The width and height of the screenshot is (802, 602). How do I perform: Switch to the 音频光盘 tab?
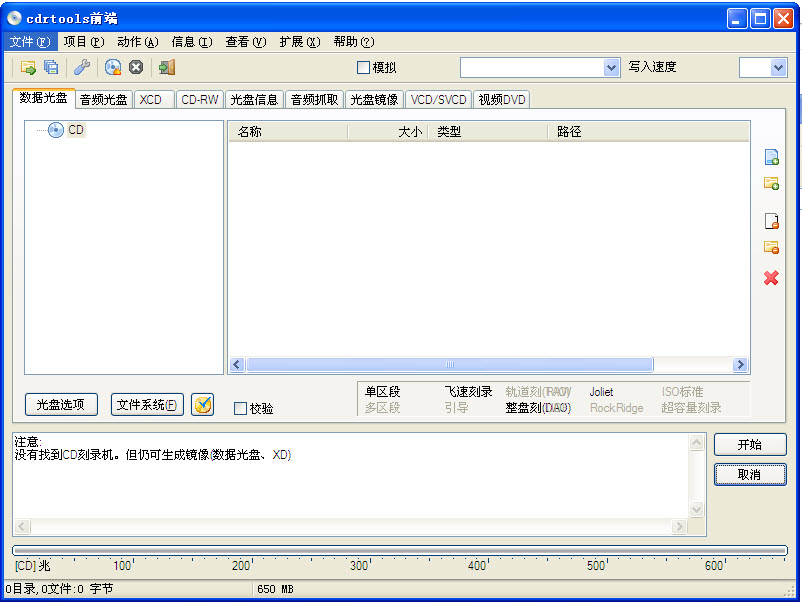pos(104,100)
